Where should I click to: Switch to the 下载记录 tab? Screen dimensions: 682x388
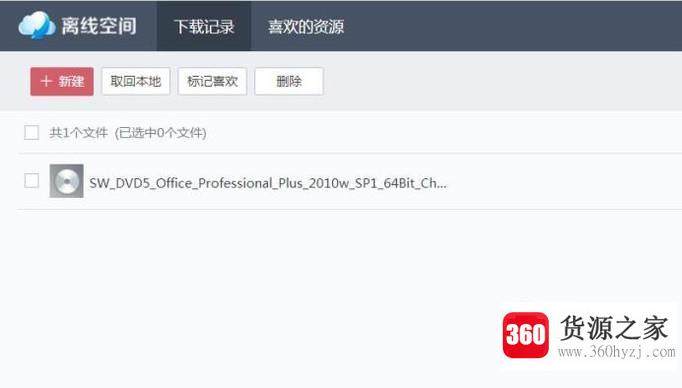[204, 26]
